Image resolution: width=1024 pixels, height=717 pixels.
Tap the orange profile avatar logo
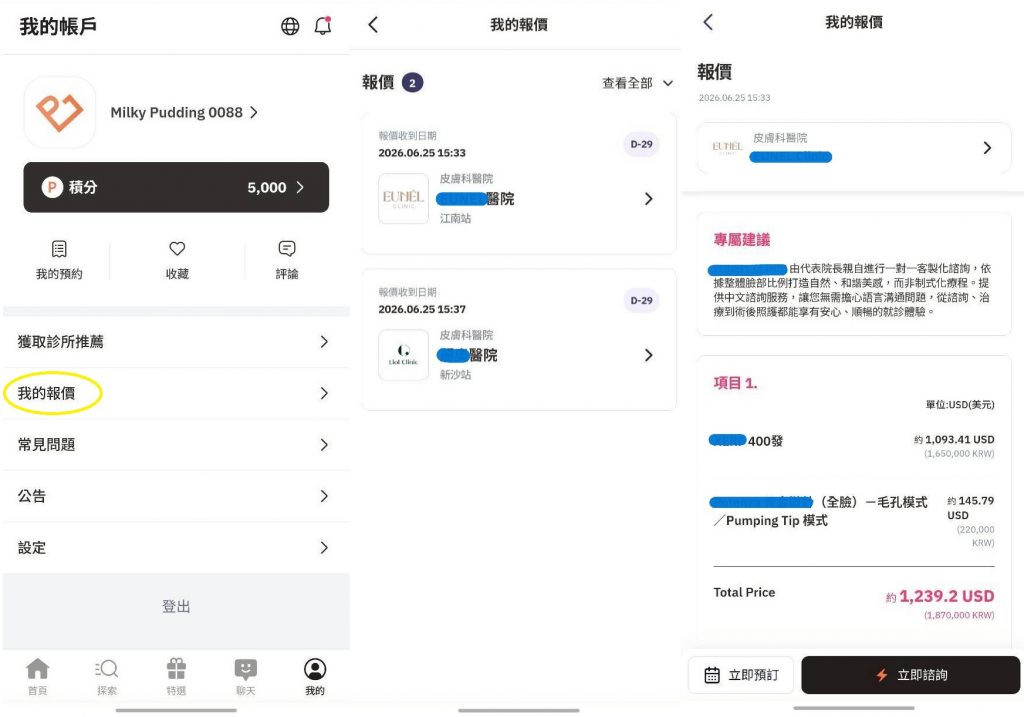[60, 112]
